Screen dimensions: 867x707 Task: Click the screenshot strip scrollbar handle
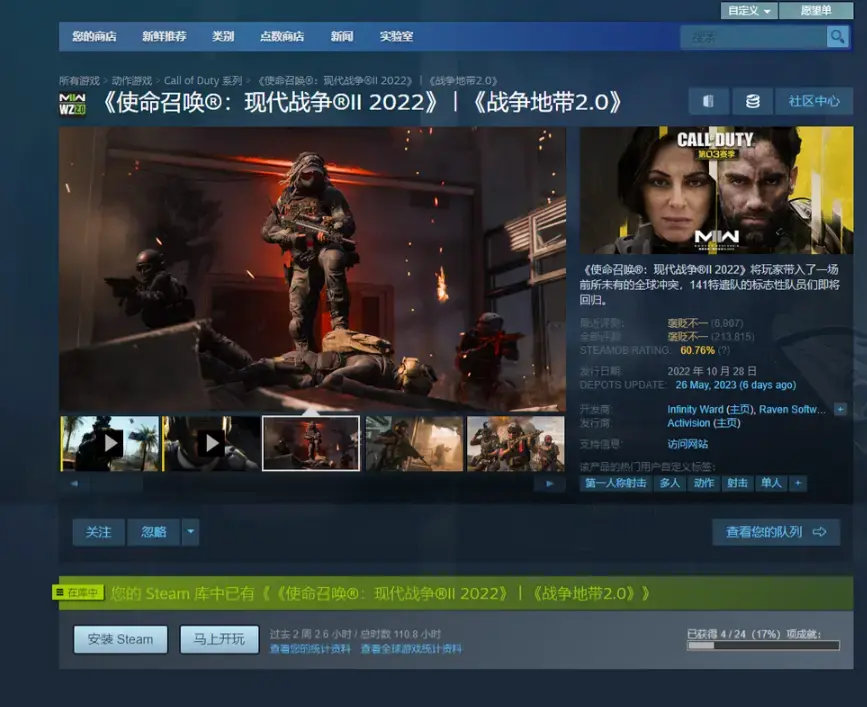117,484
